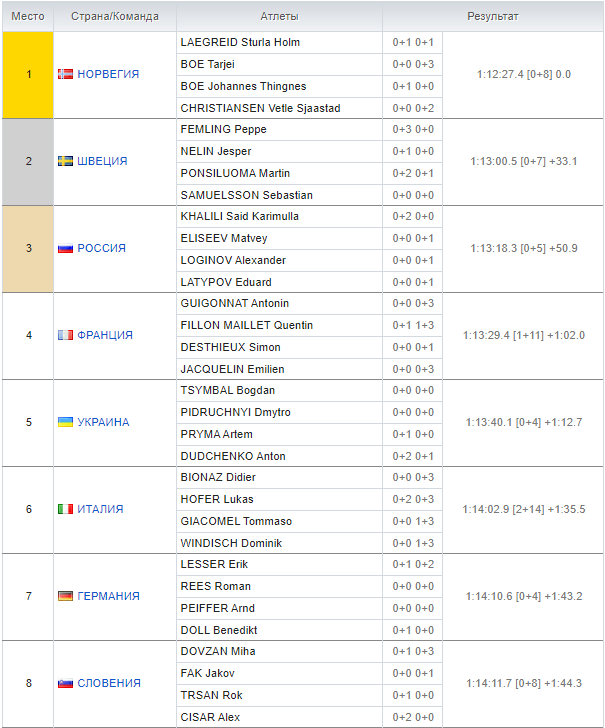Click the France flag icon

tap(65, 335)
